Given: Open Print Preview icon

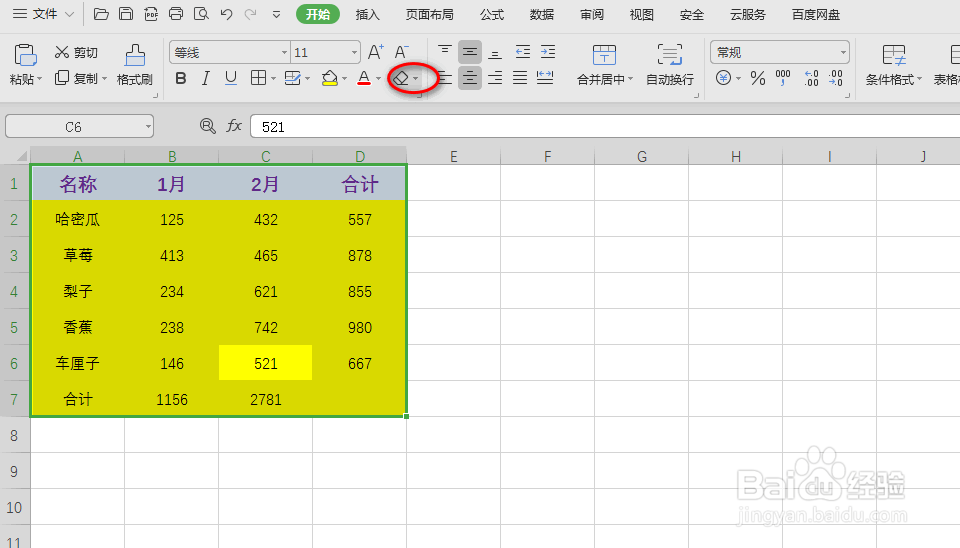Looking at the screenshot, I should coord(201,14).
